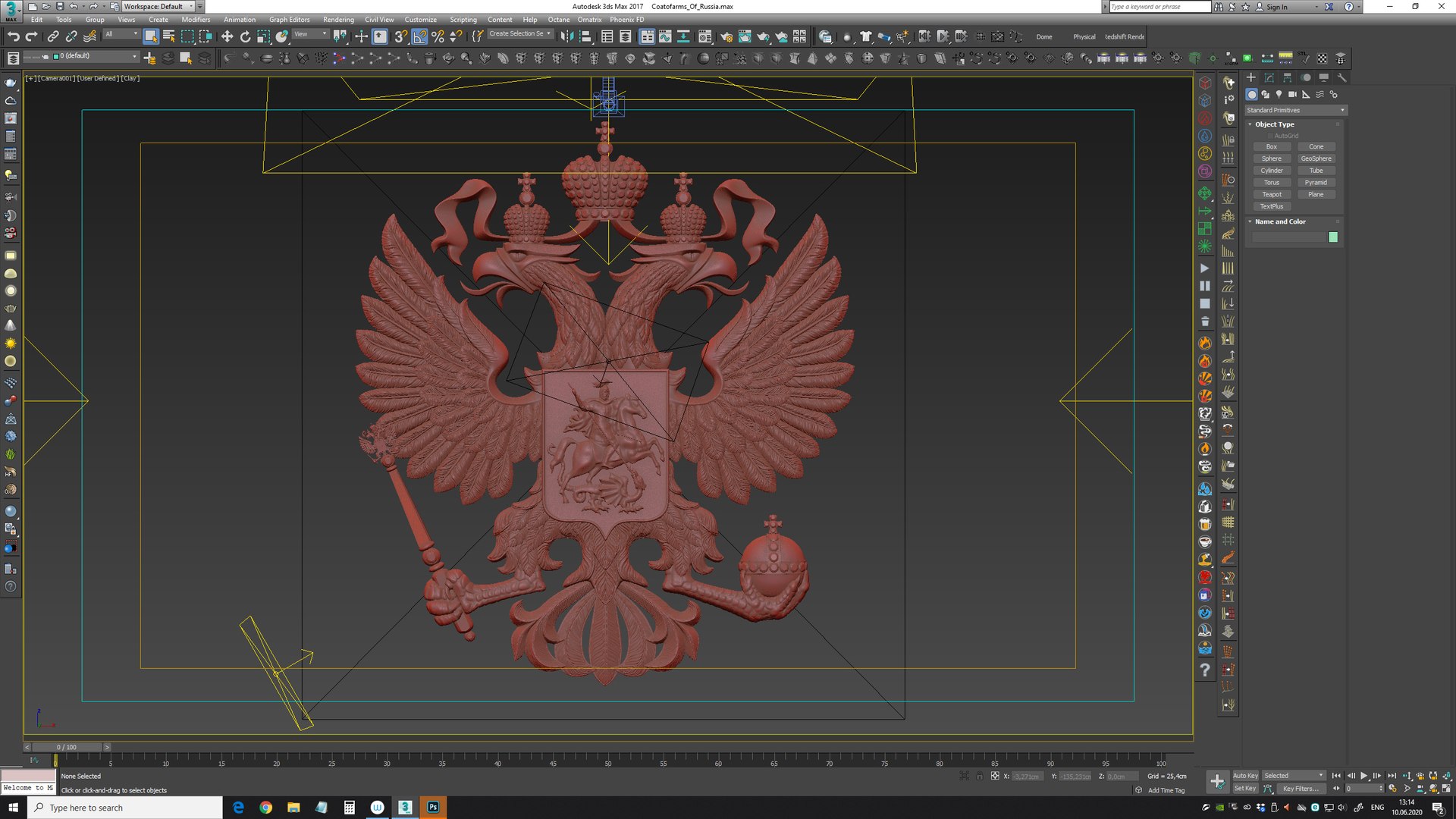Activate the Select and Scale tool
Image resolution: width=1456 pixels, height=819 pixels.
click(x=263, y=36)
